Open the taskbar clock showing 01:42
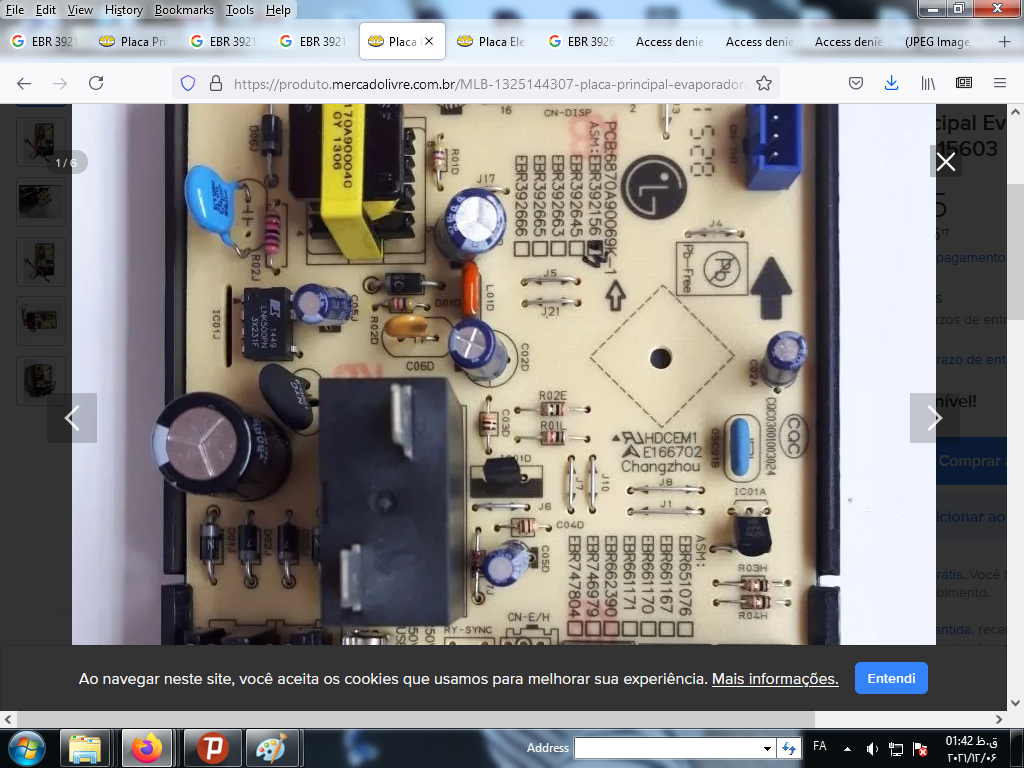Viewport: 1024px width, 768px height. (971, 749)
